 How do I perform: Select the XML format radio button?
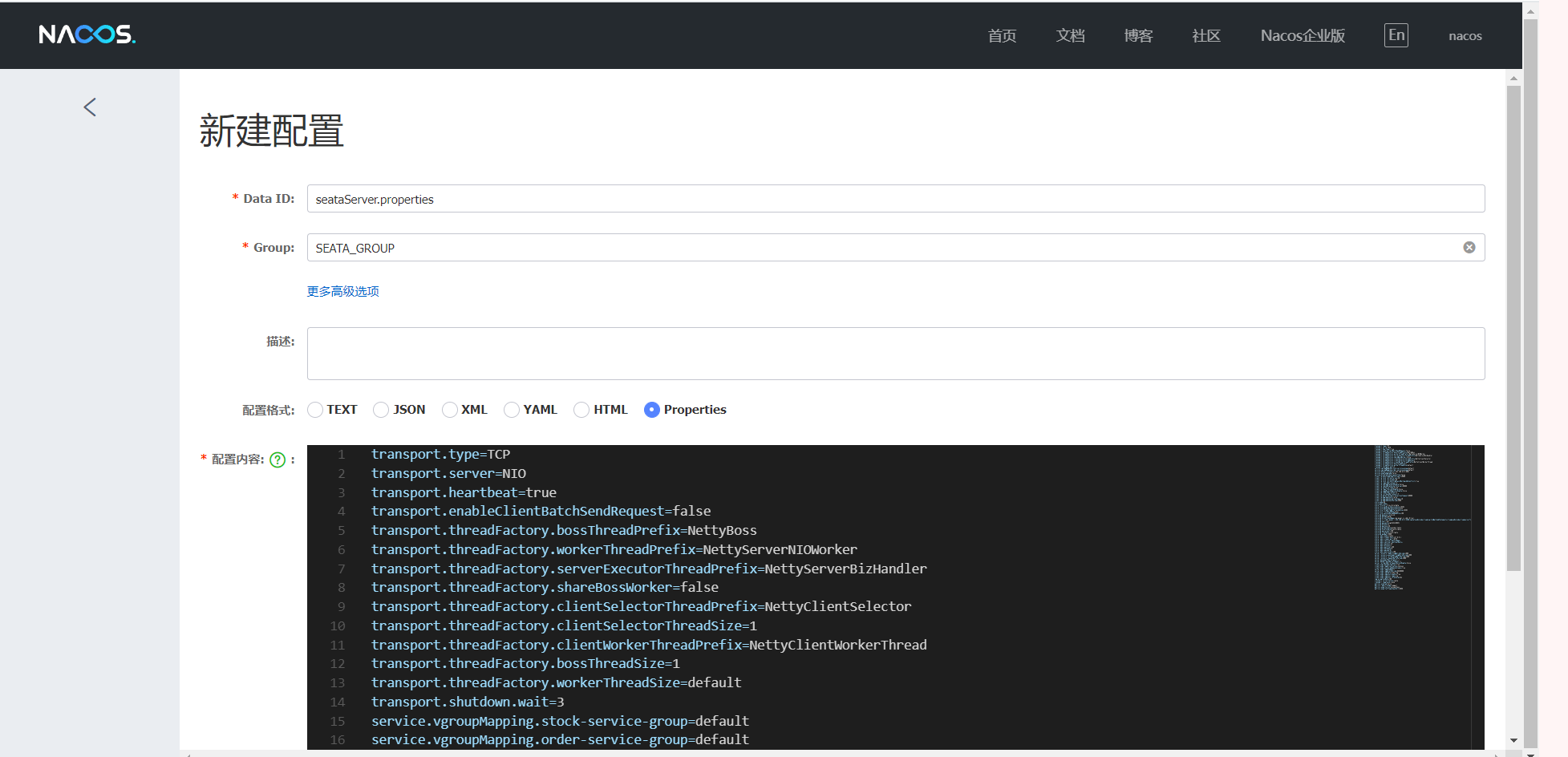[449, 410]
